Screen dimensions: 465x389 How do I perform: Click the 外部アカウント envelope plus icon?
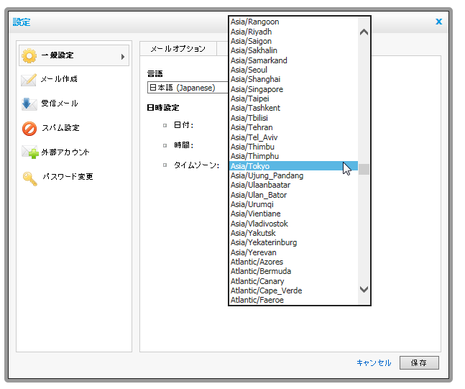[x=30, y=152]
